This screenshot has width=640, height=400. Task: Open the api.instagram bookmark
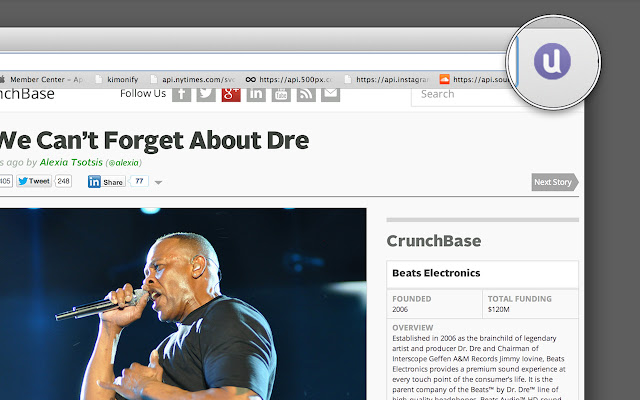click(387, 79)
